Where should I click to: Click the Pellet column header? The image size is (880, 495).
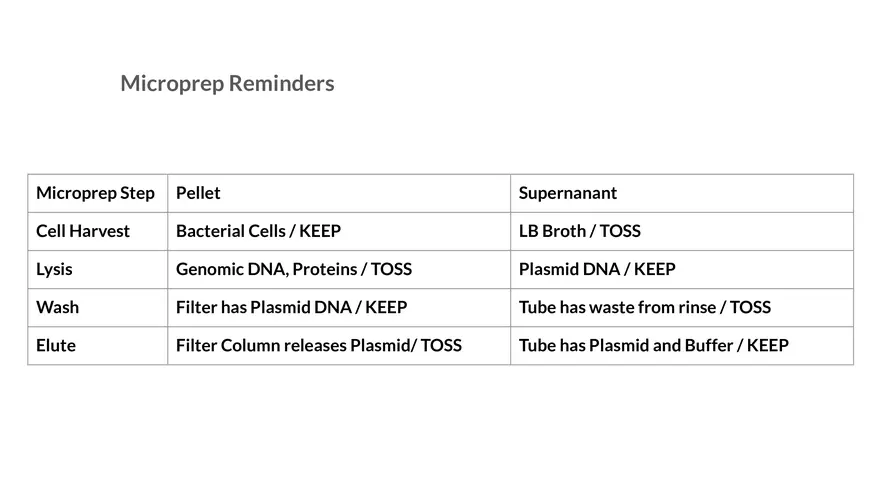(x=198, y=193)
